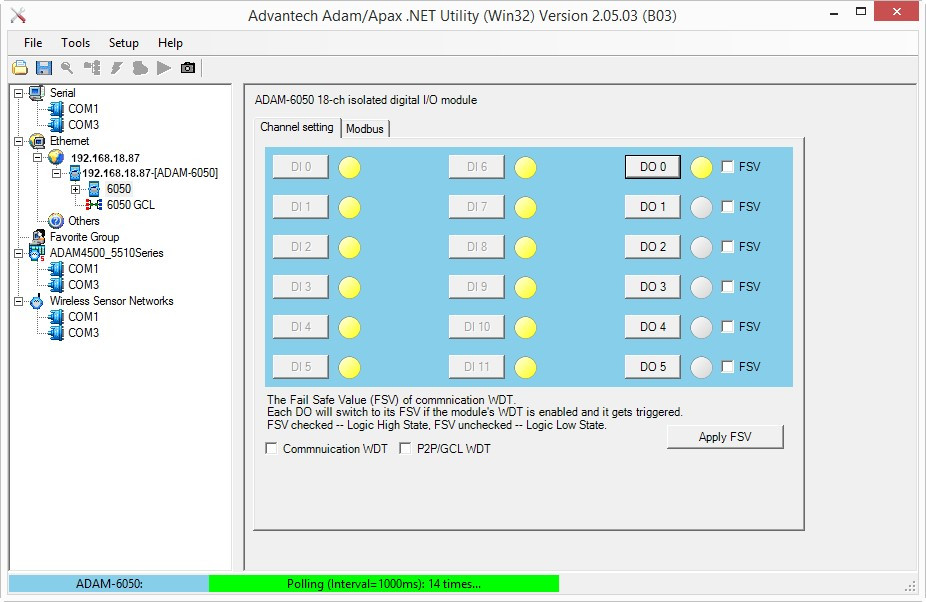926x602 pixels.
Task: Open the Setup menu
Action: (123, 43)
